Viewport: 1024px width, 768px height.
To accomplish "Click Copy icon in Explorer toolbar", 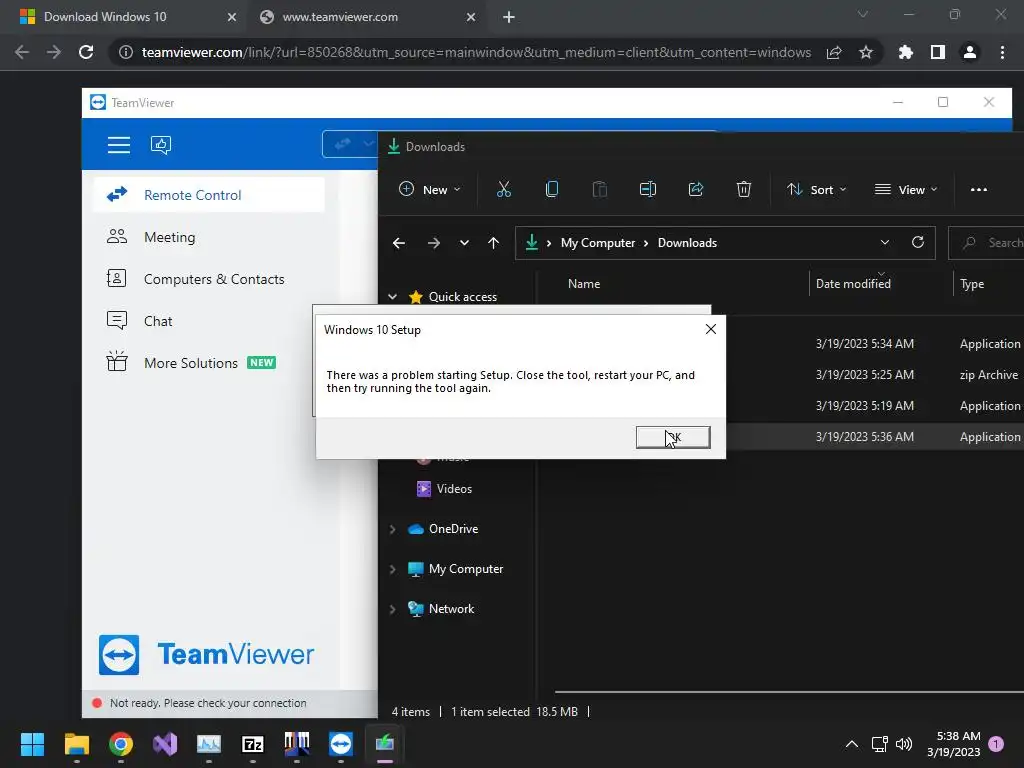I will [x=552, y=189].
